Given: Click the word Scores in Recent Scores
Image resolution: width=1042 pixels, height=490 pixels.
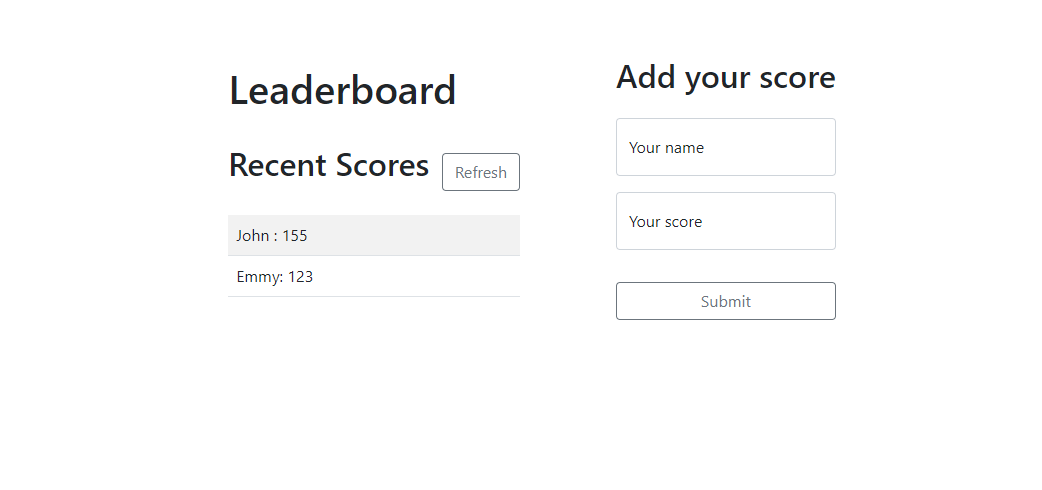Looking at the screenshot, I should click(x=382, y=165).
